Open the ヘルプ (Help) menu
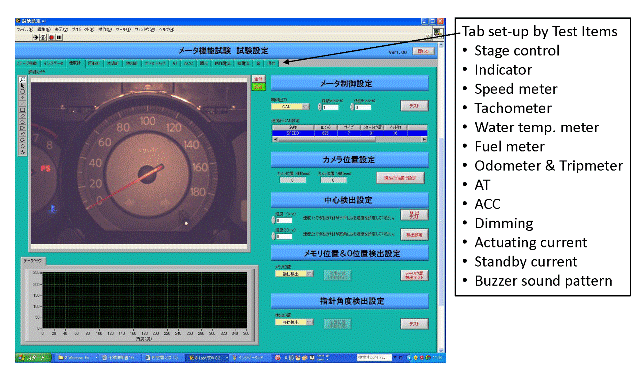 [x=166, y=29]
